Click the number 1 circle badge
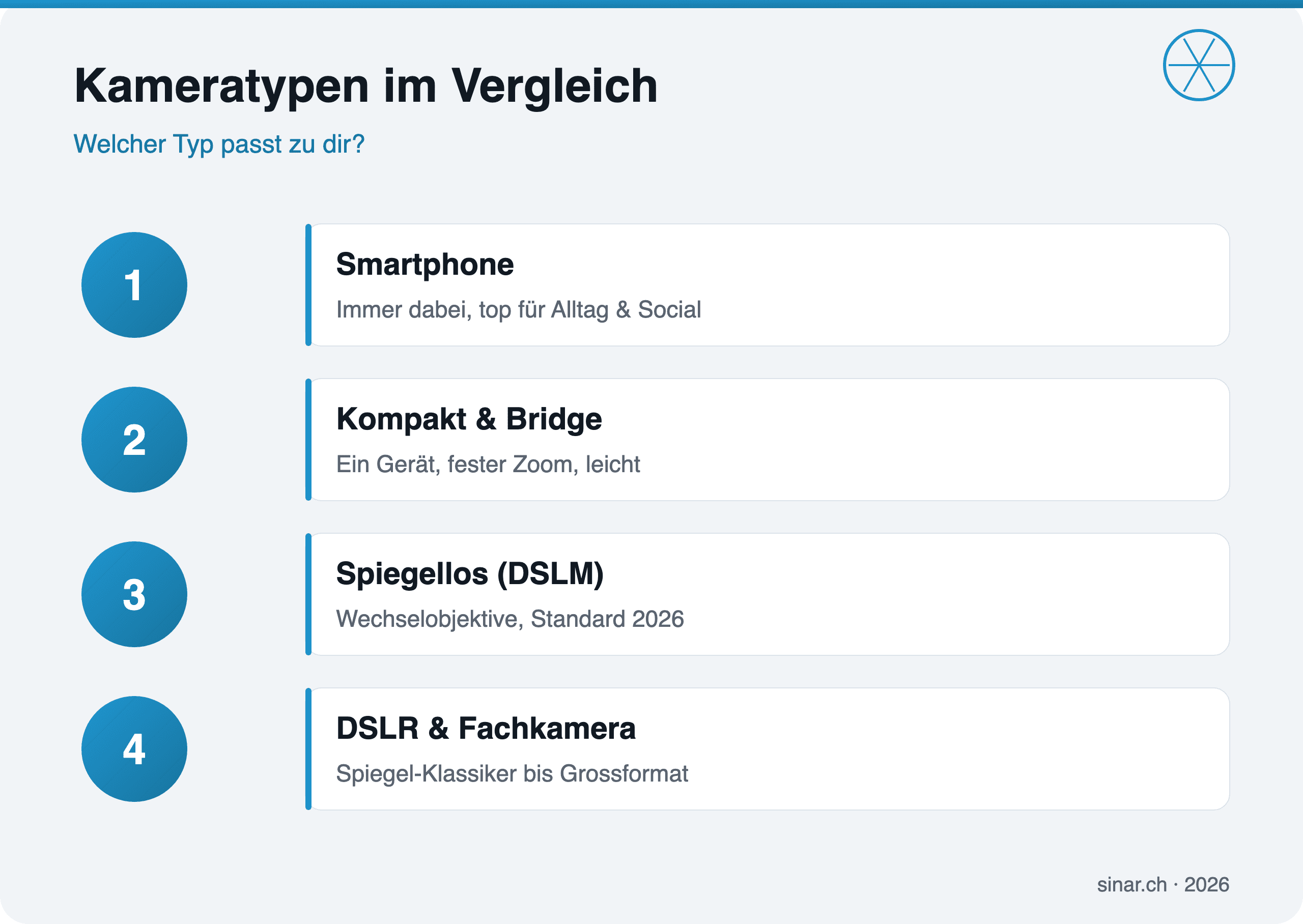The height and width of the screenshot is (924, 1303). [134, 285]
